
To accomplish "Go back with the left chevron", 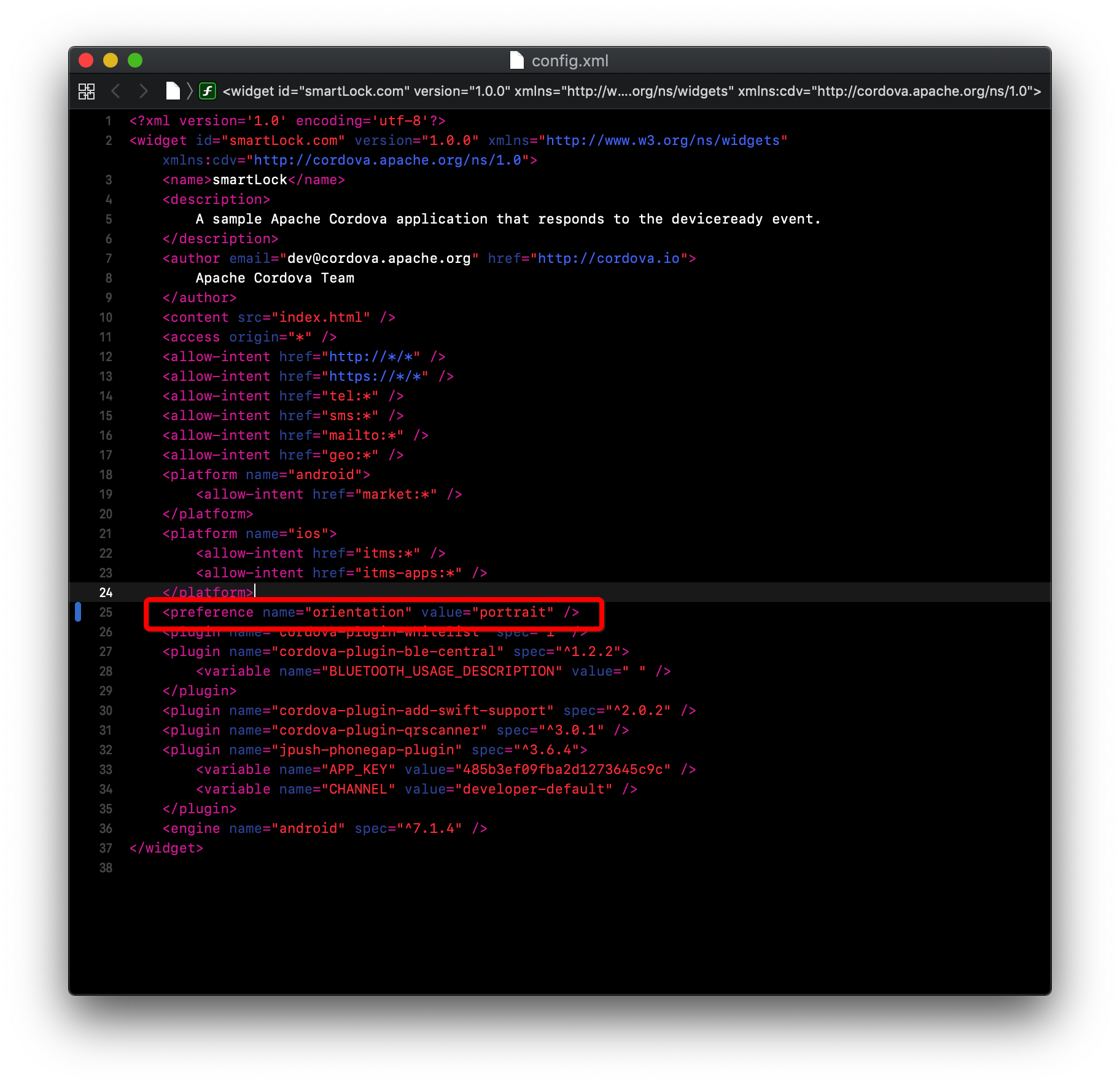I will (115, 92).
